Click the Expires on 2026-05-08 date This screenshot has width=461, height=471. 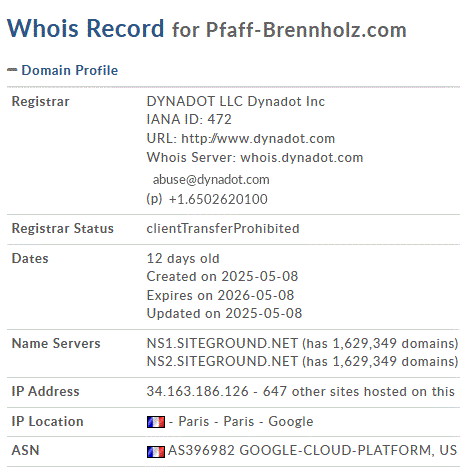pos(220,295)
